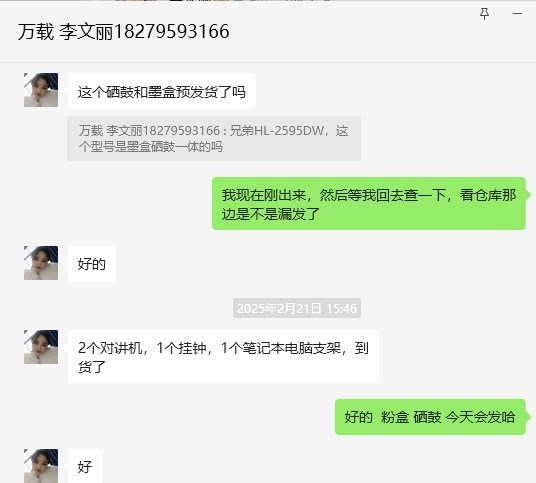
Task: Open contact avatar next to 好的 reply
Action: pyautogui.click(x=41, y=263)
